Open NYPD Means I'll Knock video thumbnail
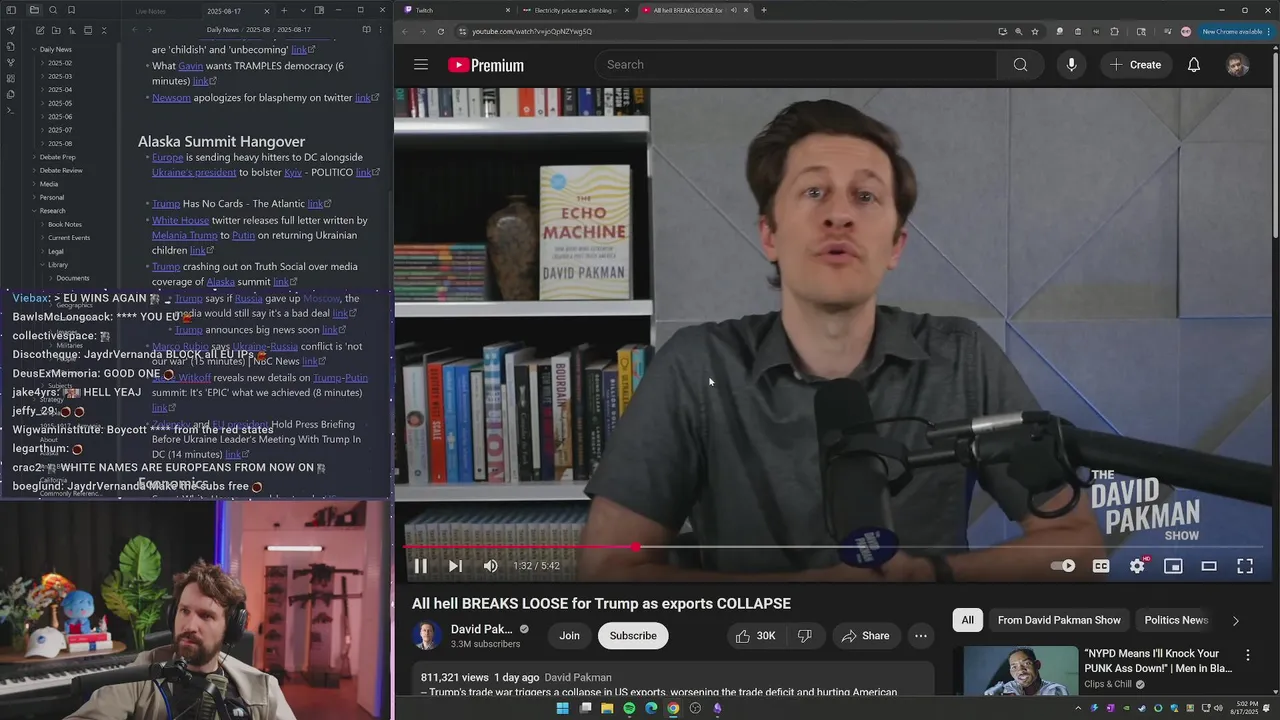Viewport: 1280px width, 720px height. click(1014, 671)
